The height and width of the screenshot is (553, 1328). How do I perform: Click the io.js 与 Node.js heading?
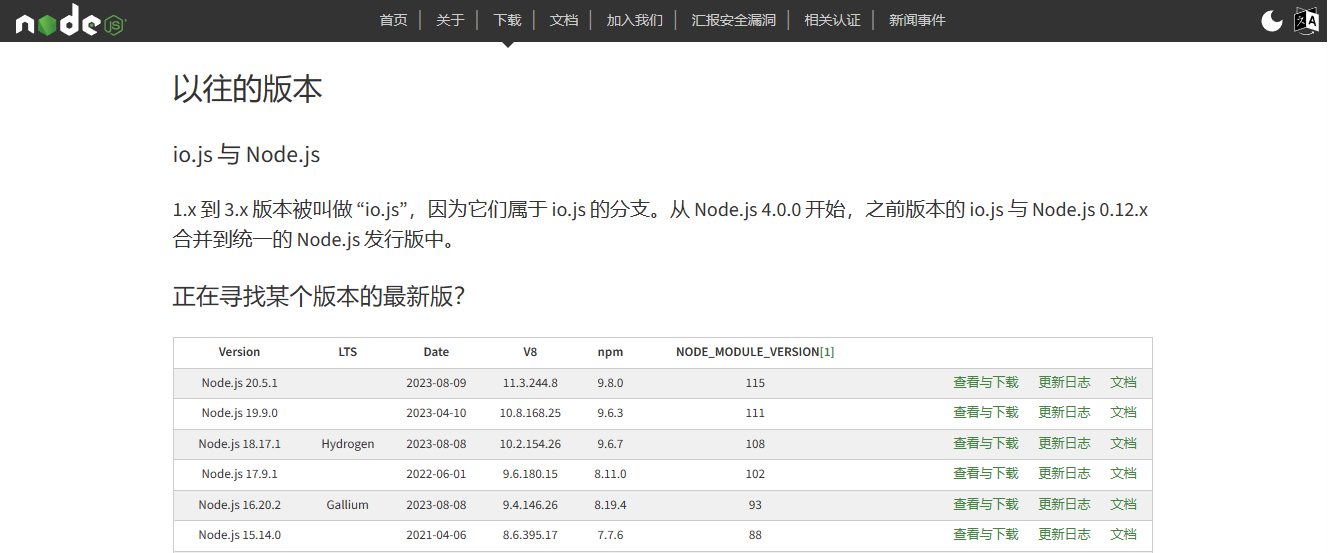(x=246, y=155)
